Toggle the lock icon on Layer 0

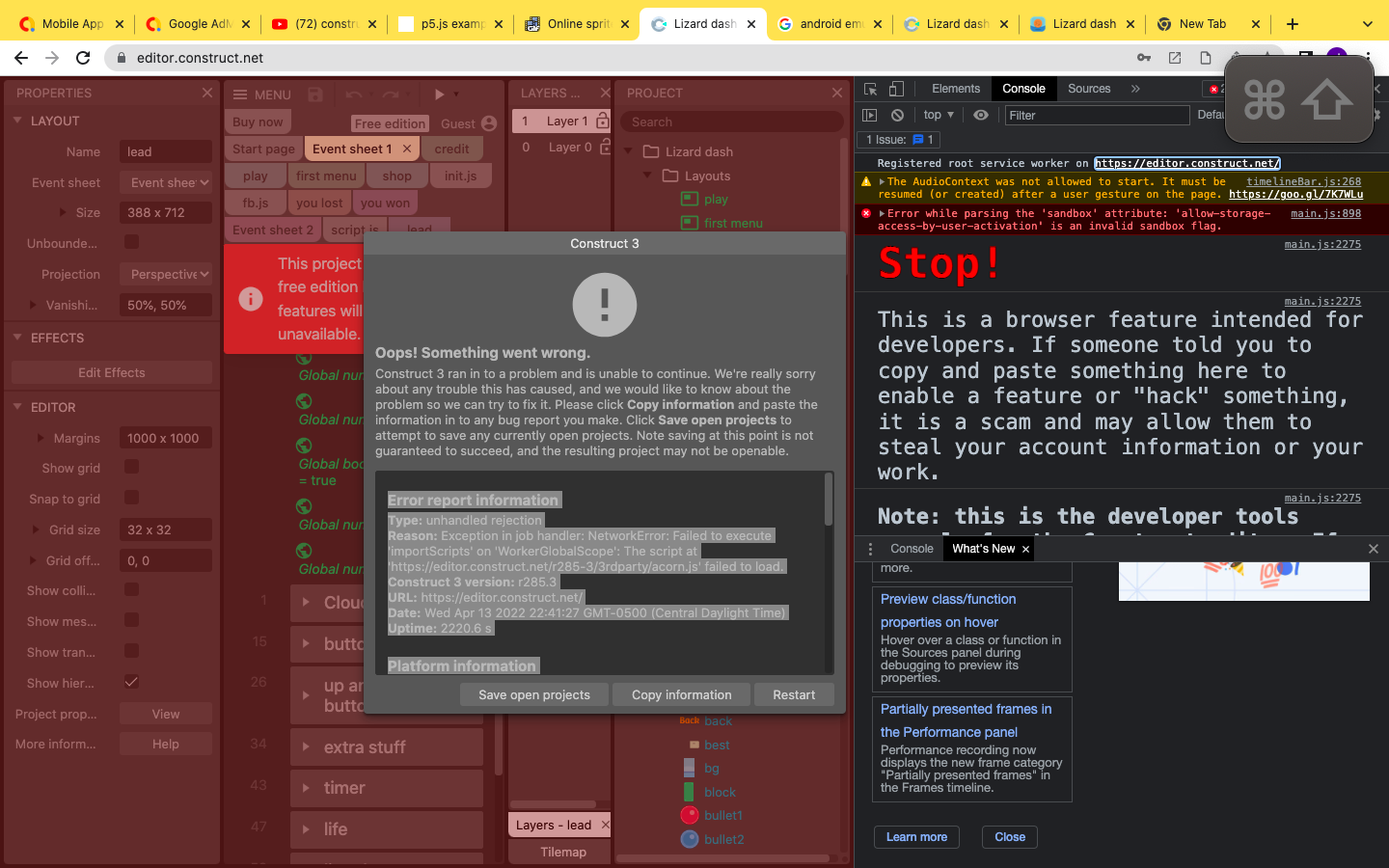606,147
